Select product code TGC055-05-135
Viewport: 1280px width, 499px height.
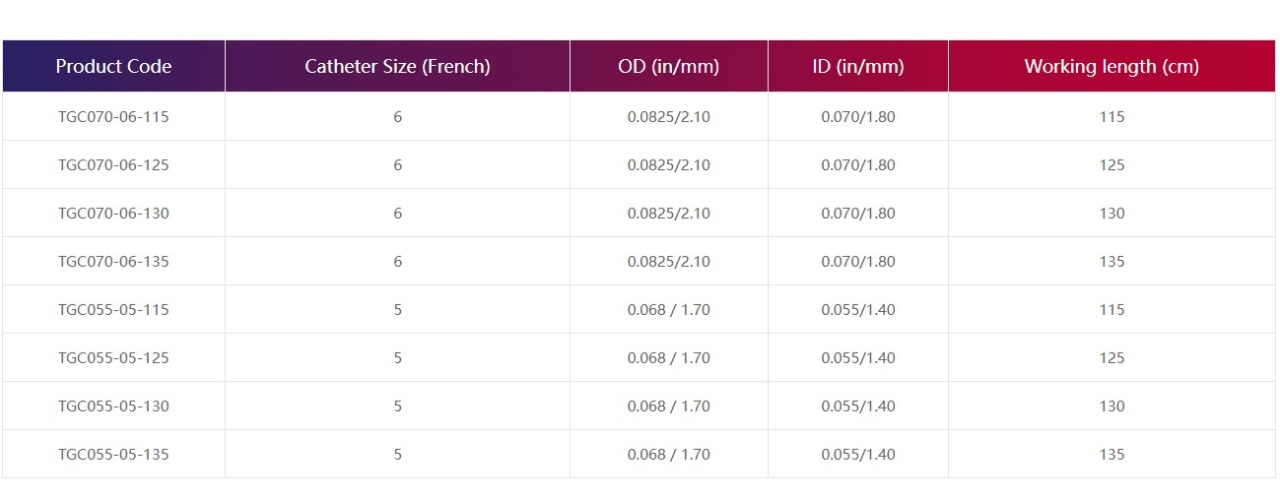[x=113, y=454]
